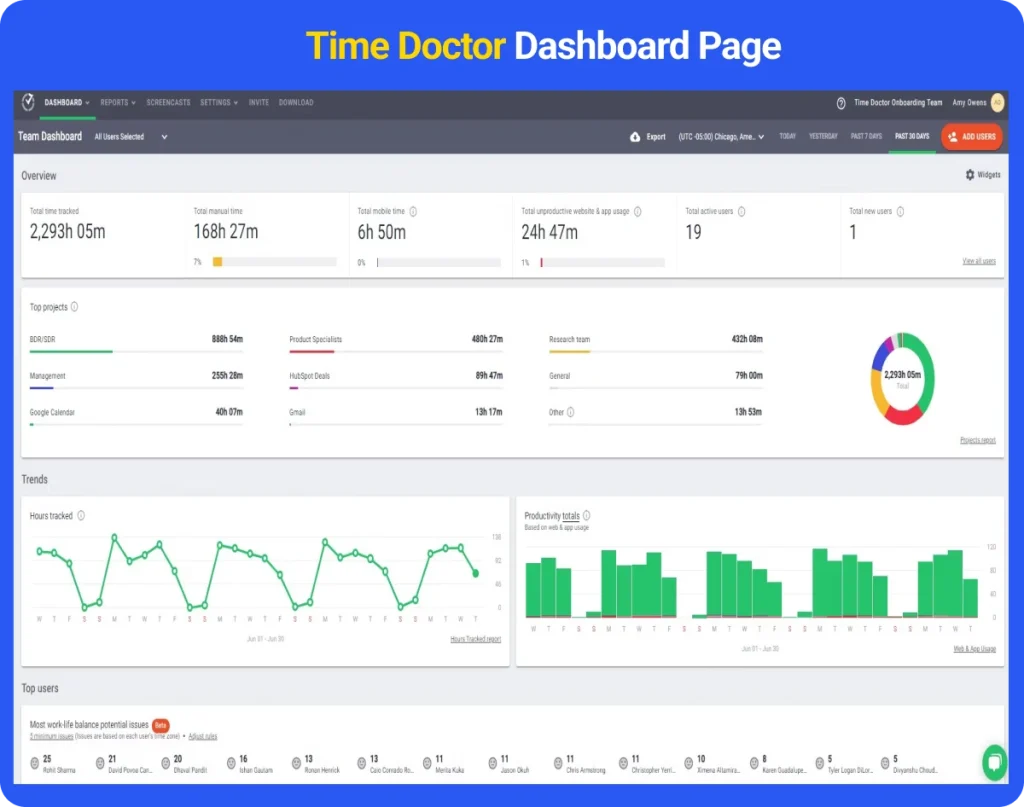Open the Invite menu item
Viewport: 1024px width, 807px height.
259,103
